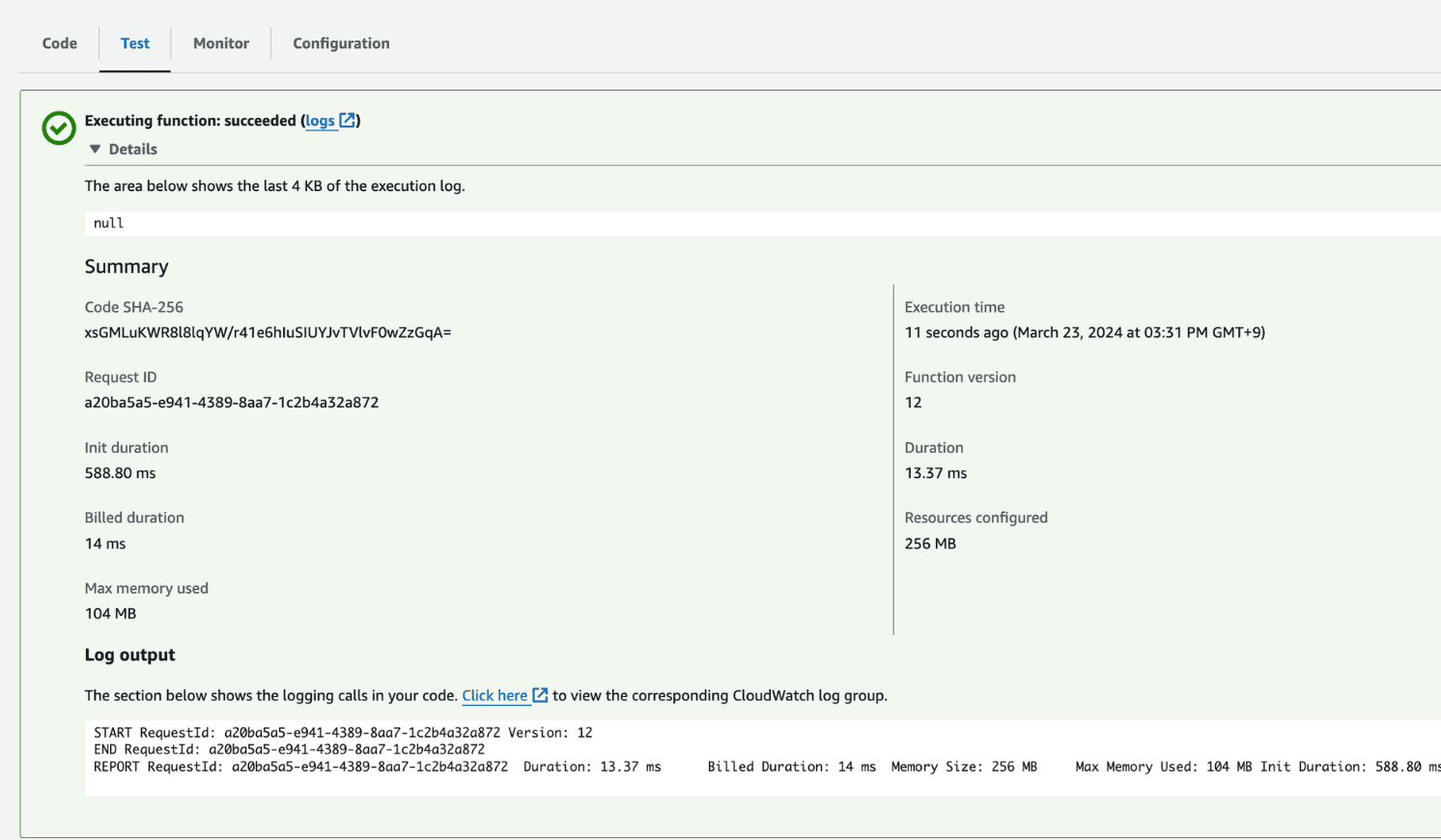Open the logs link in the execution header

320,121
